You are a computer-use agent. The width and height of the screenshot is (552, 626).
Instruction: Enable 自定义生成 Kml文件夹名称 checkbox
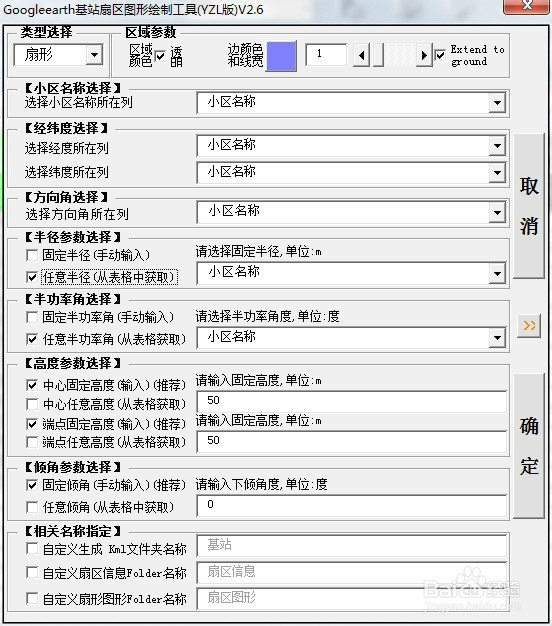(32, 548)
